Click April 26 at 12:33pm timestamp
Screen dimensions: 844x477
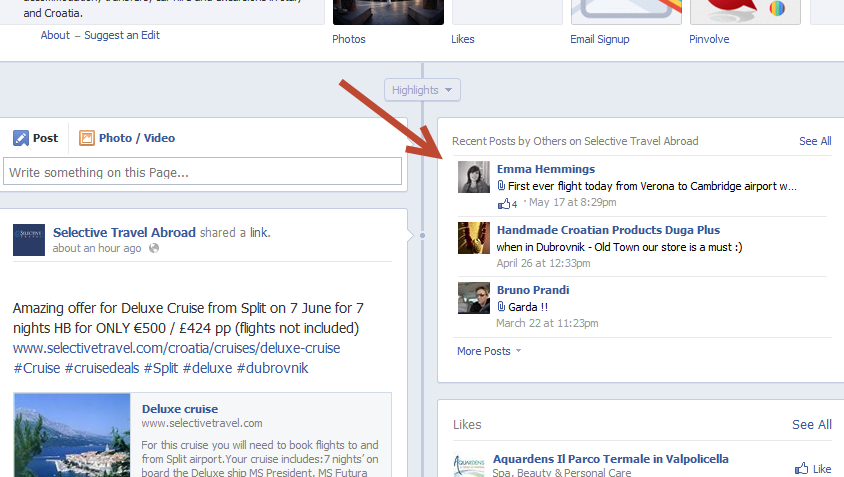coord(543,263)
